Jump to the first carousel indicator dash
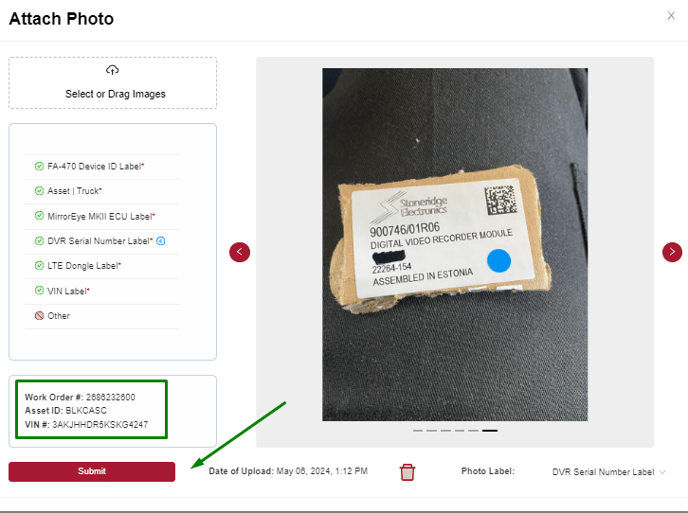Viewport: 688px width, 513px height. (x=418, y=430)
